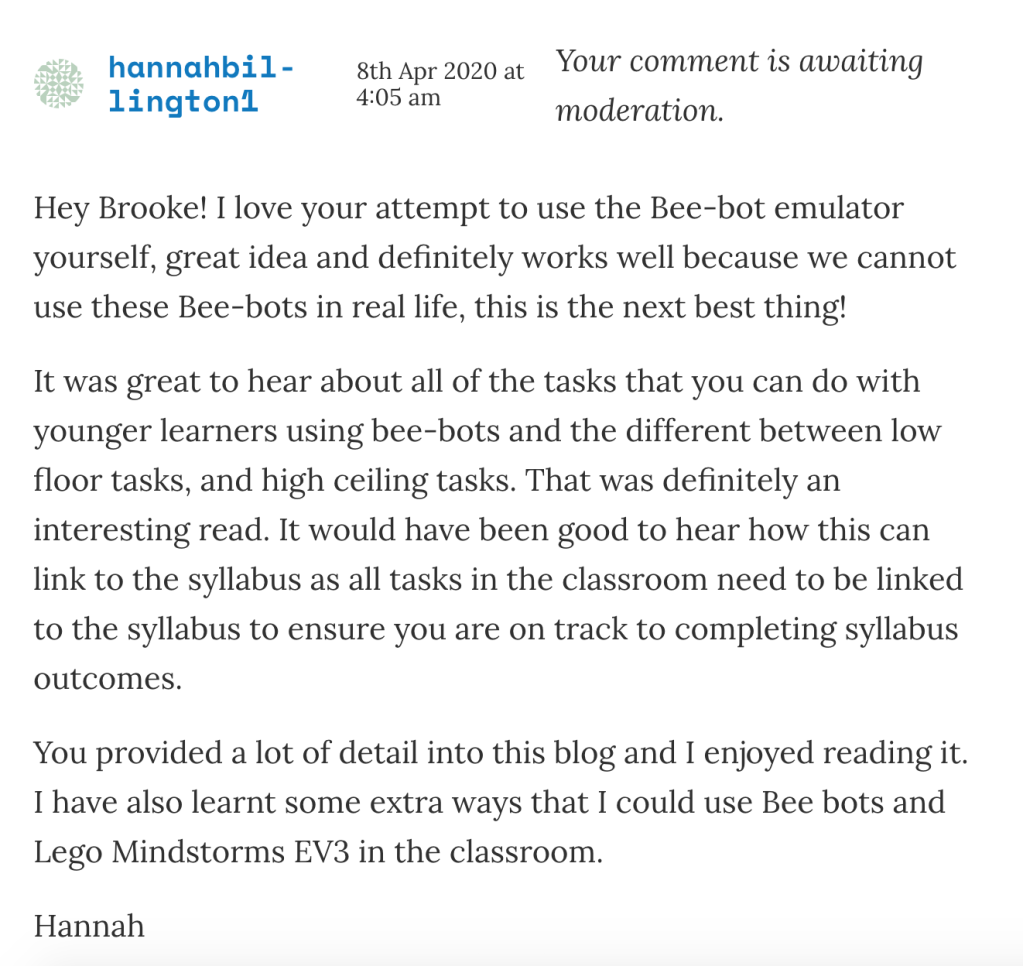1023x966 pixels.
Task: Click the word "moderation." in the notice
Action: coord(639,109)
